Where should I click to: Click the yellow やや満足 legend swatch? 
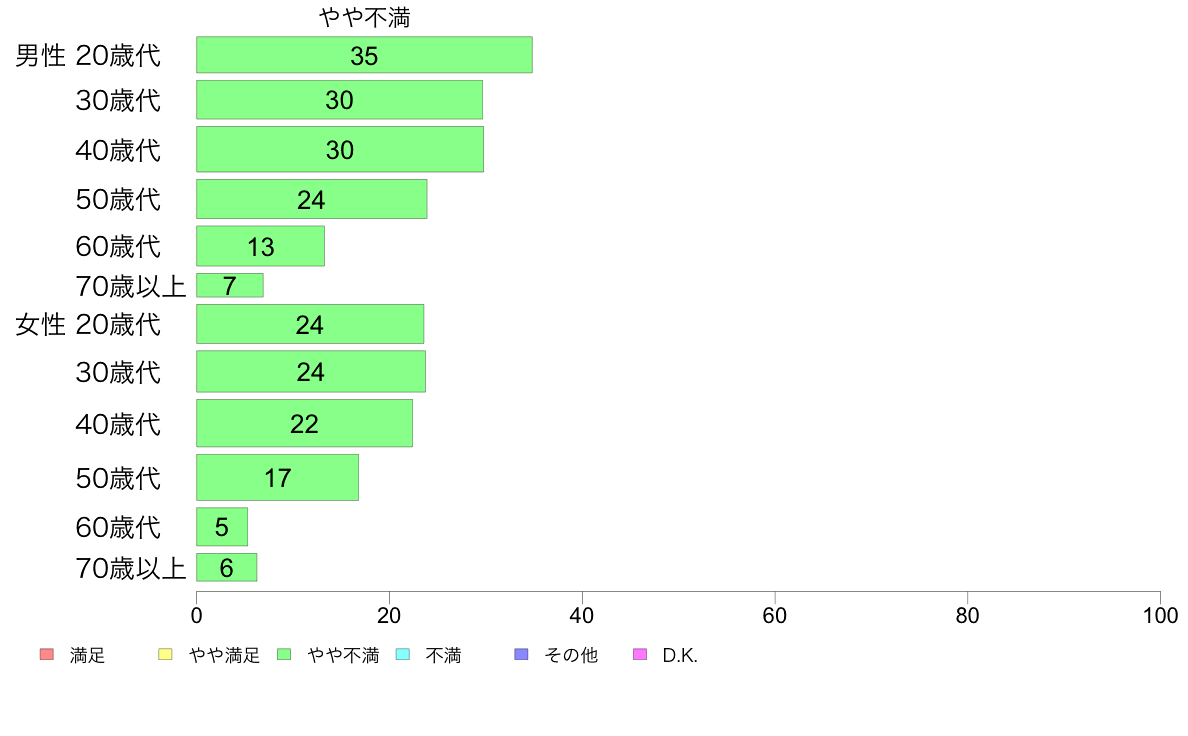[x=165, y=654]
